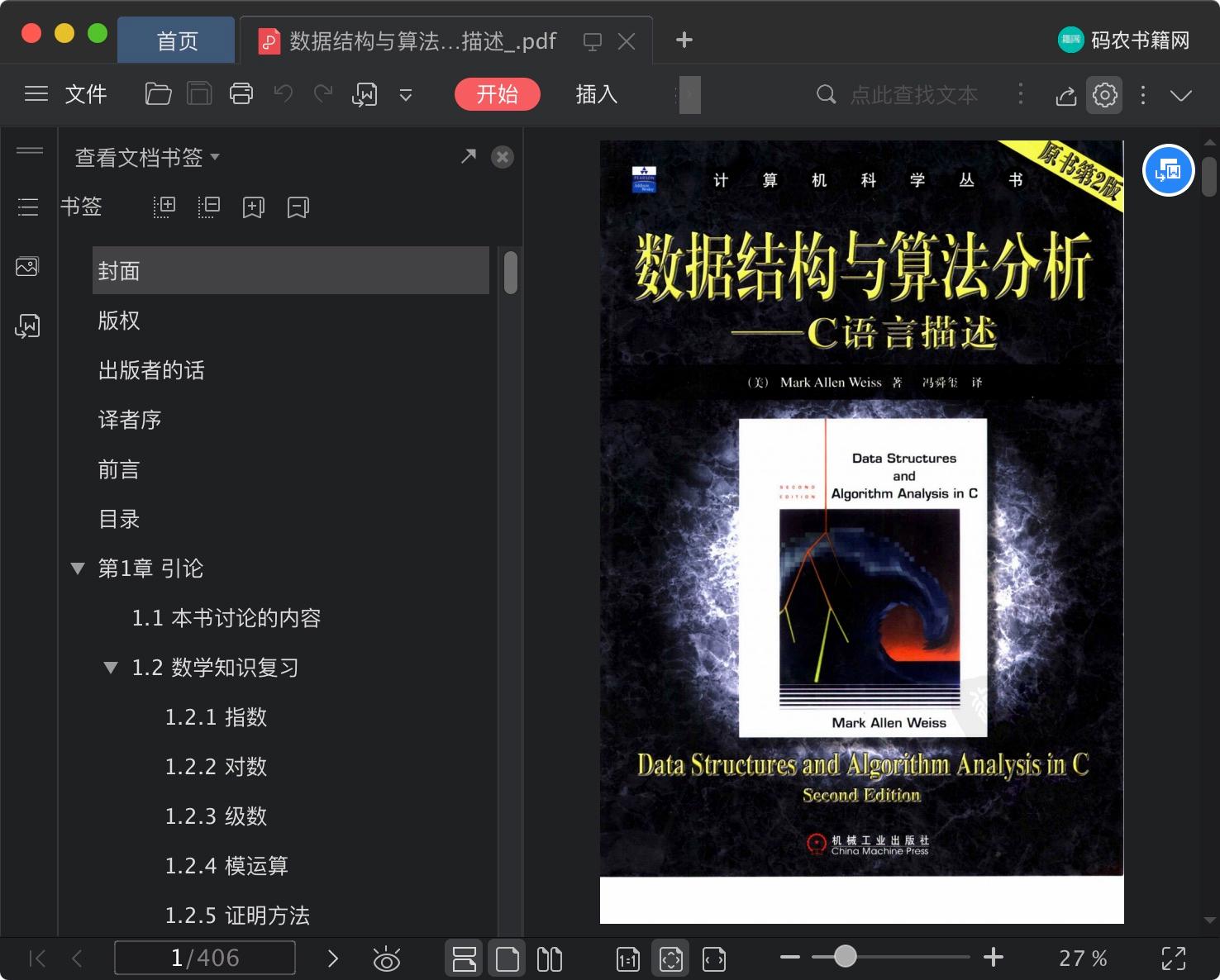The height and width of the screenshot is (980, 1220).
Task: Click the open folder icon
Action: tap(158, 94)
